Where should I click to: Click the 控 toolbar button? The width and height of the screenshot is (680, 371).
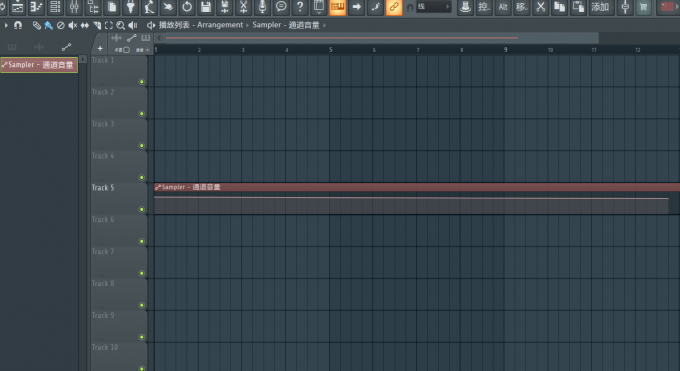tap(484, 7)
